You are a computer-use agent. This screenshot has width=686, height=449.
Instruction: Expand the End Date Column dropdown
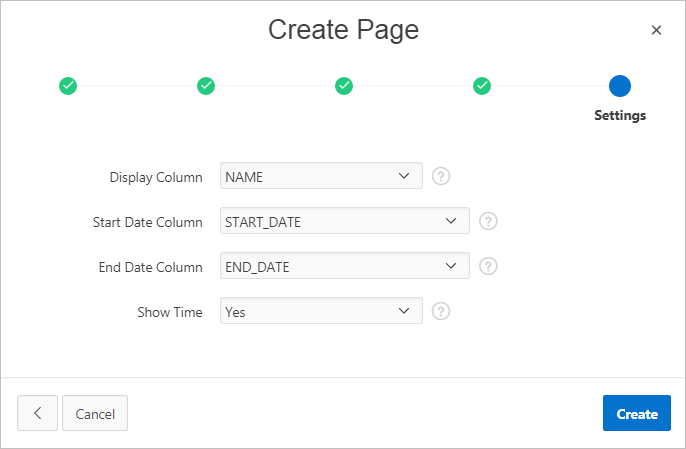pos(344,267)
